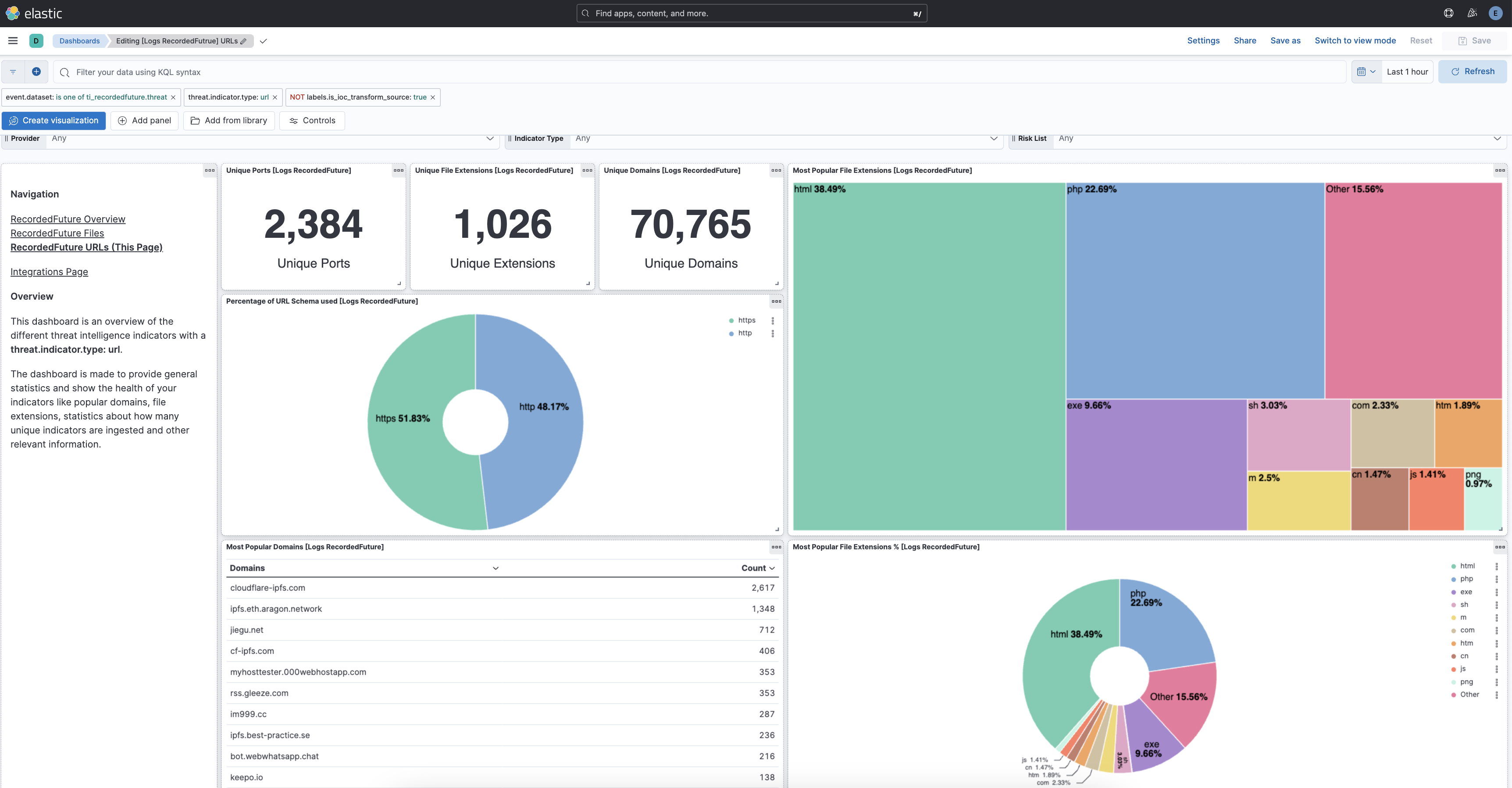The width and height of the screenshot is (1512, 788).
Task: Open the RecordedFuture Overview link
Action: 68,218
